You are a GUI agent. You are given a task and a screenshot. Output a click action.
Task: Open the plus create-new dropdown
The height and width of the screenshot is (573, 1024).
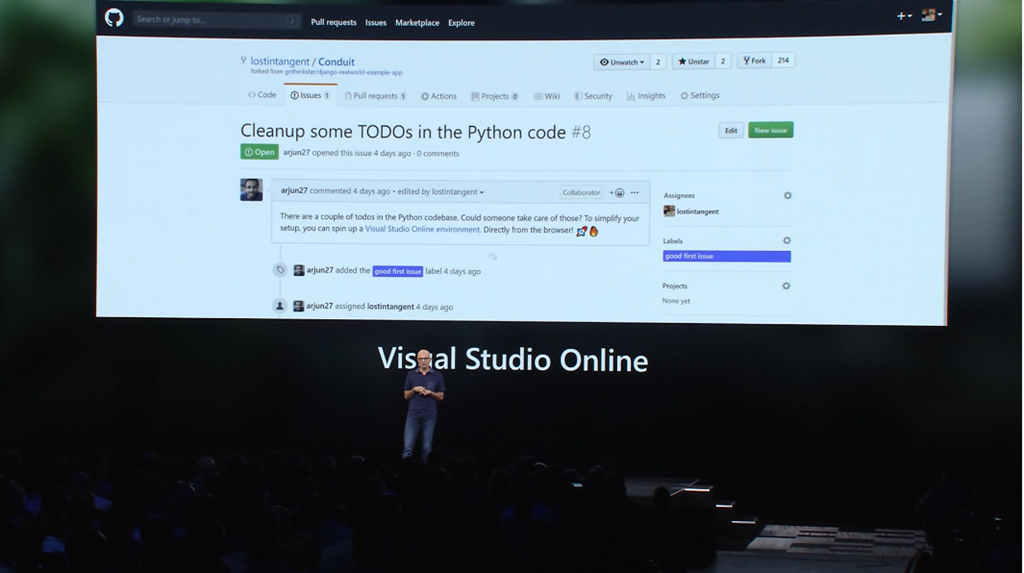(x=904, y=16)
